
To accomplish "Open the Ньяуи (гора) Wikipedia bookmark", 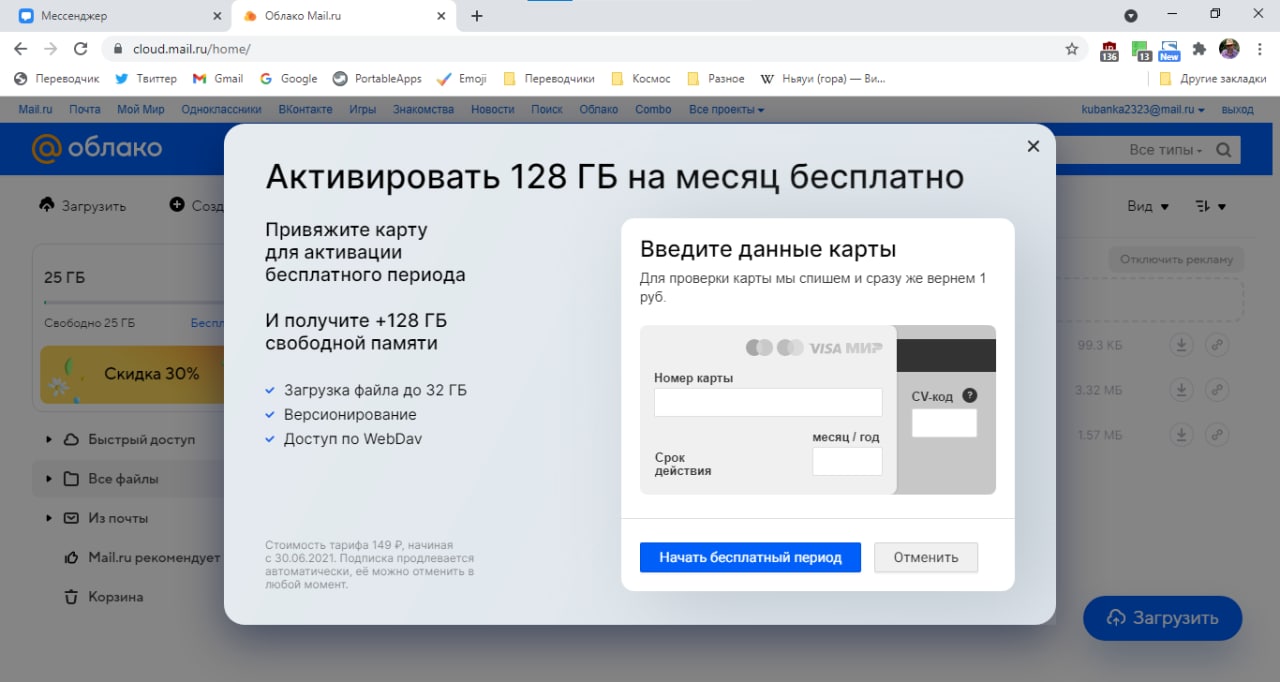I will pos(822,78).
